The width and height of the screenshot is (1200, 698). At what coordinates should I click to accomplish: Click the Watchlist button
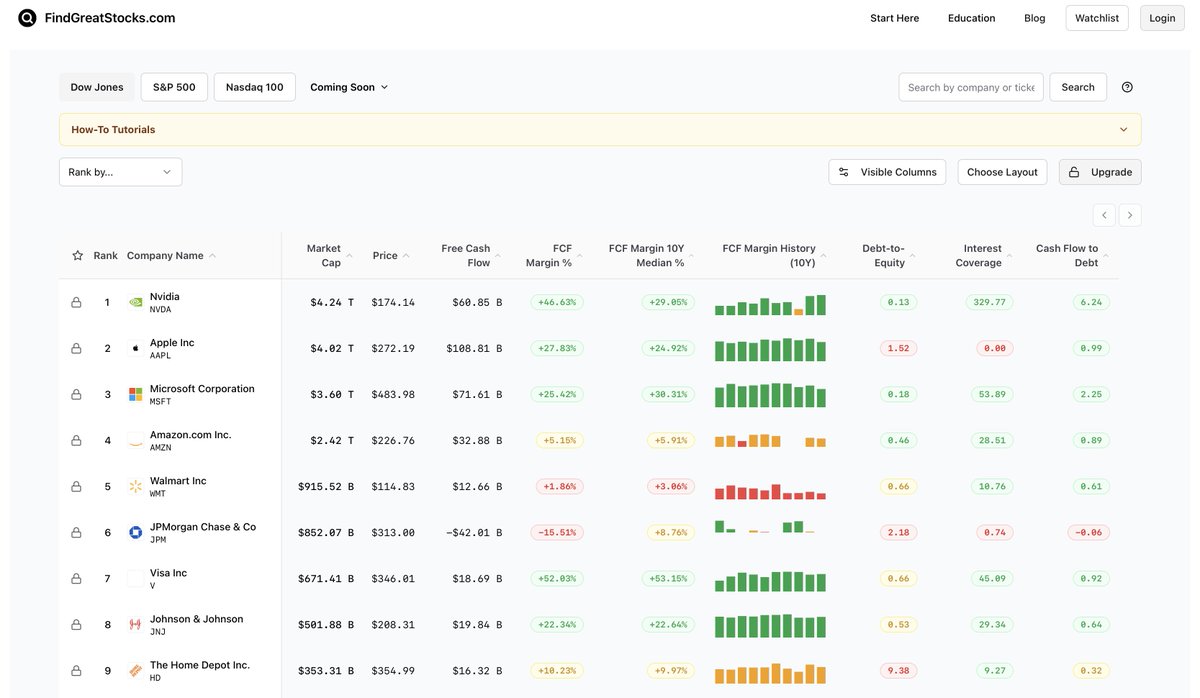[1097, 18]
